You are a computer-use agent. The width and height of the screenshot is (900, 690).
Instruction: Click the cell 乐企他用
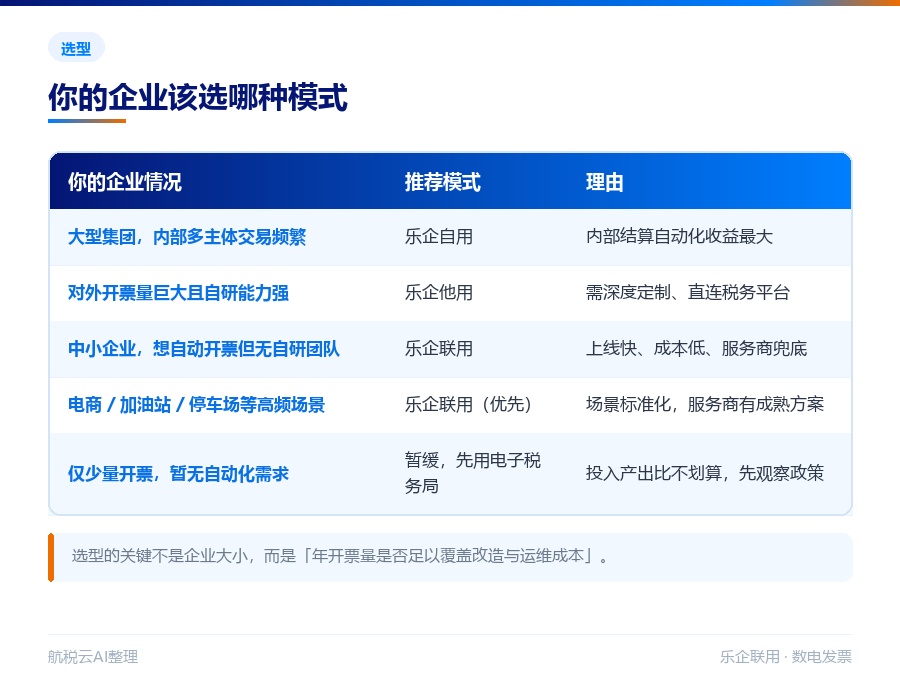(x=439, y=293)
